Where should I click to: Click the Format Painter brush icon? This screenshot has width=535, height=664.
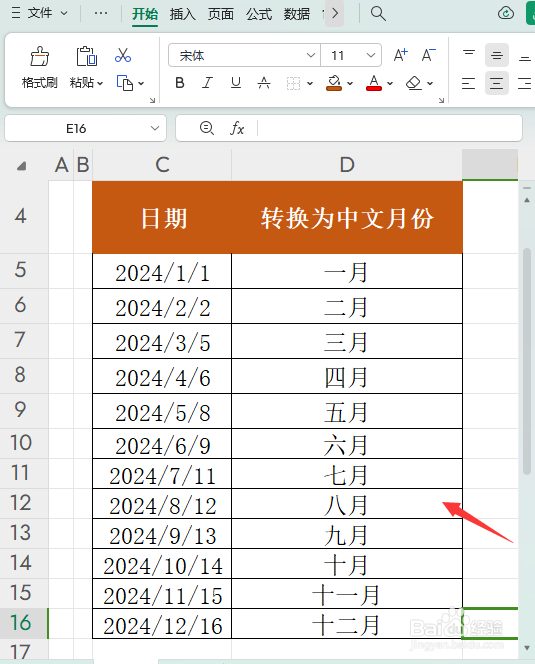point(40,56)
